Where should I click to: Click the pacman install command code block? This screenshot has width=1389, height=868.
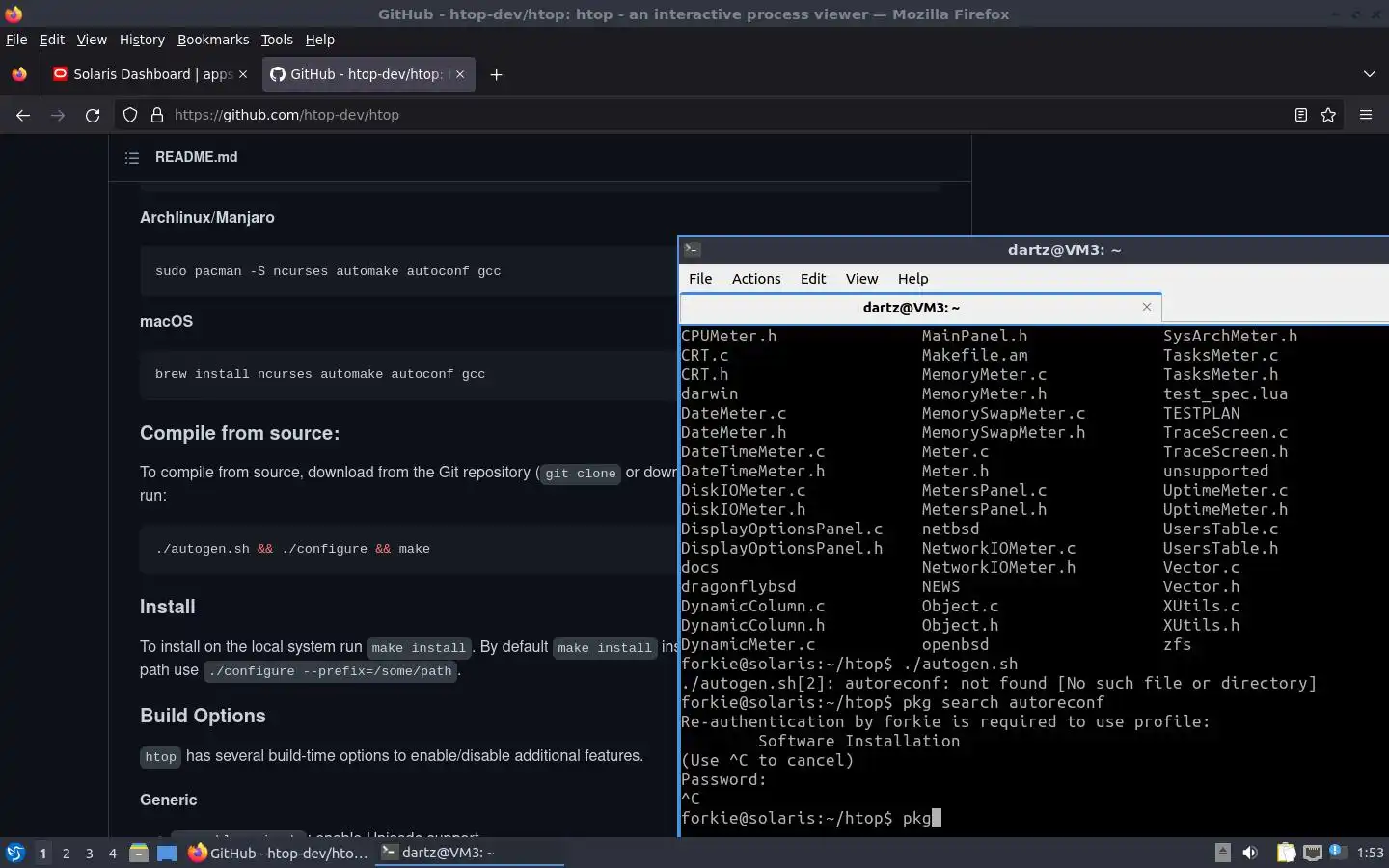click(x=328, y=271)
